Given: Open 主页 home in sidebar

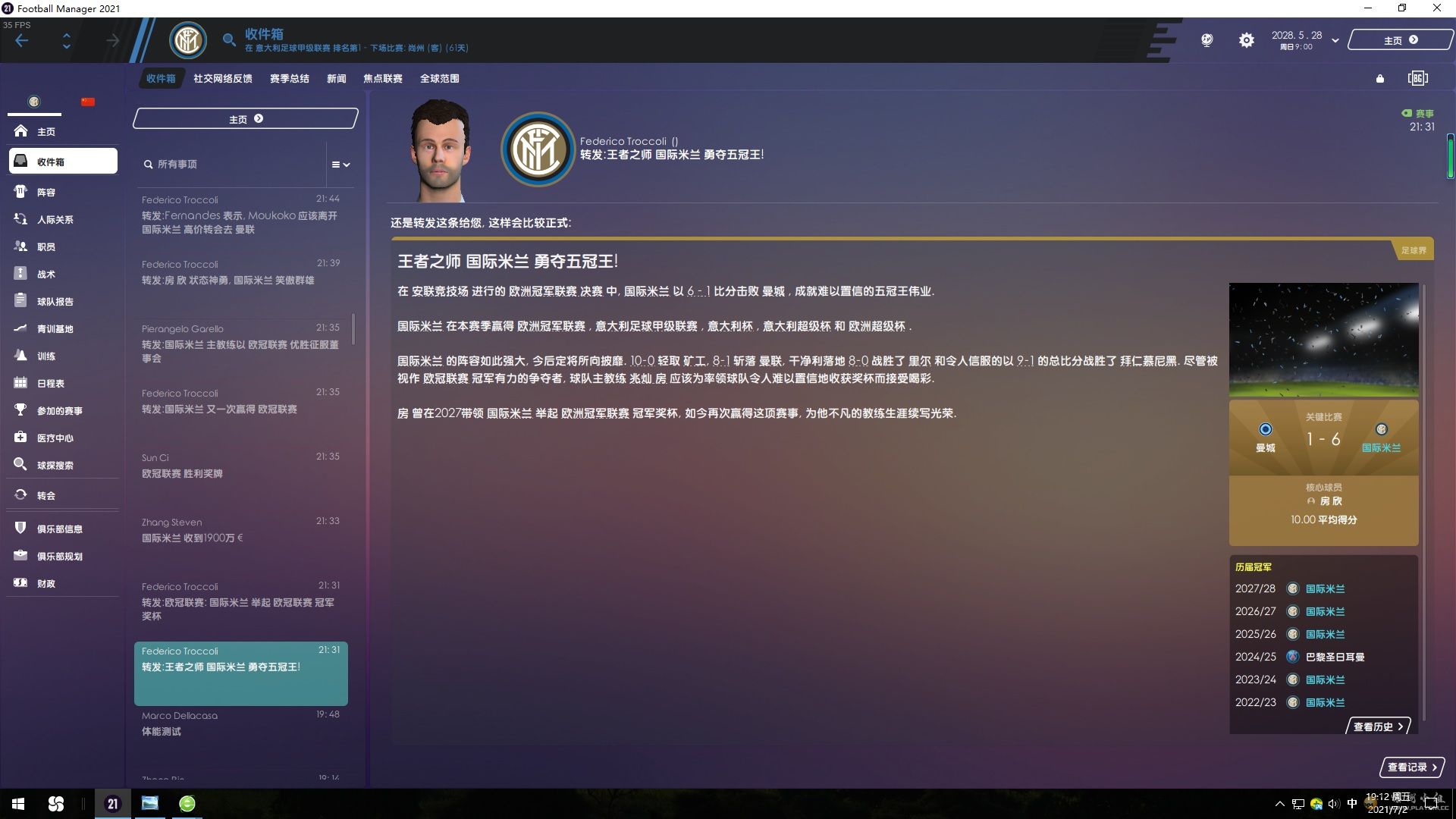Looking at the screenshot, I should 62,131.
